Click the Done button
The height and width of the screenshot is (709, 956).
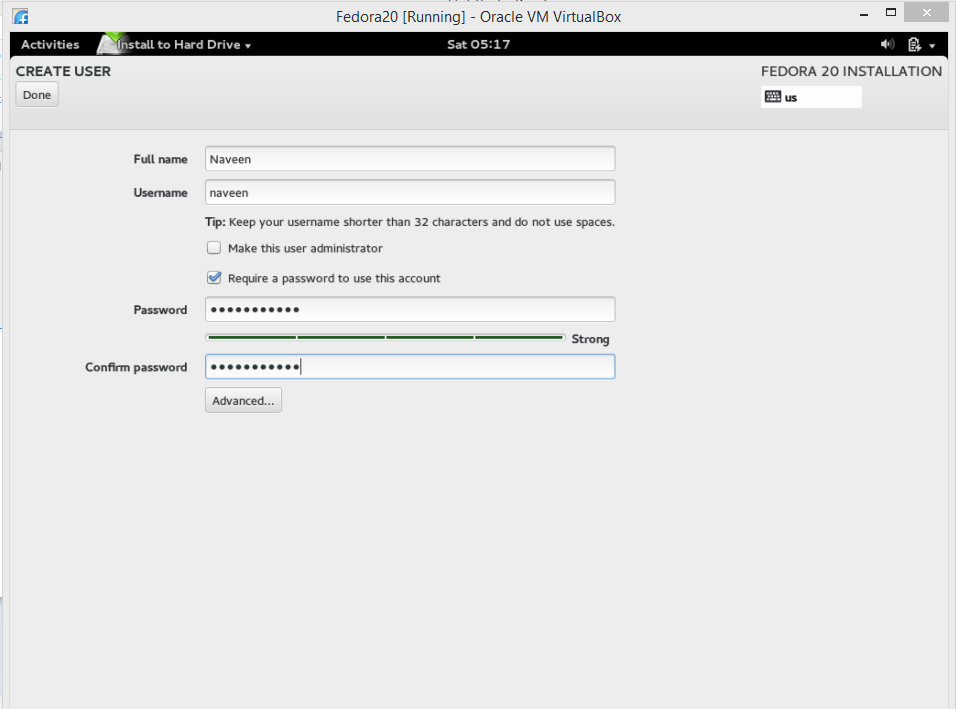click(x=37, y=94)
